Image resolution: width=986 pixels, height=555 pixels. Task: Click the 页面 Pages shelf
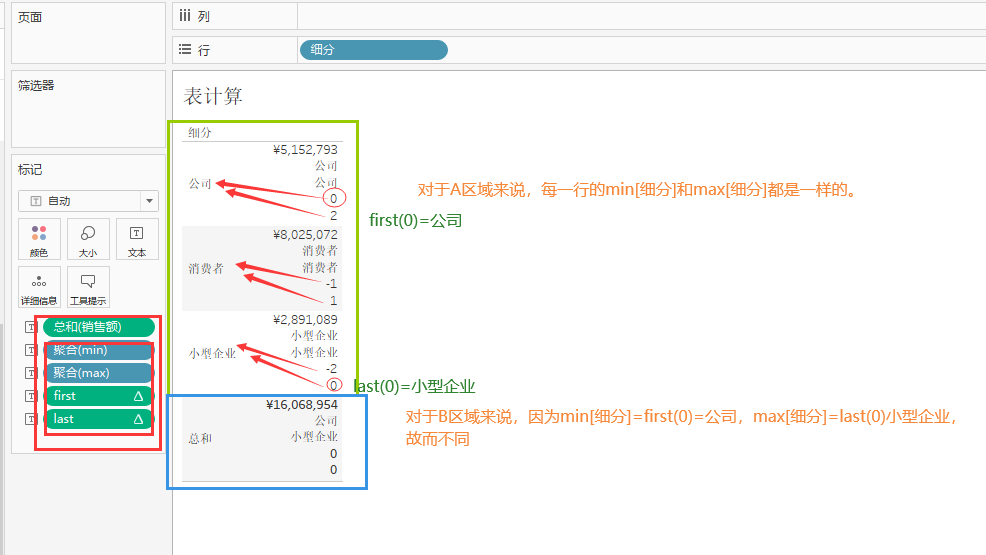[88, 33]
